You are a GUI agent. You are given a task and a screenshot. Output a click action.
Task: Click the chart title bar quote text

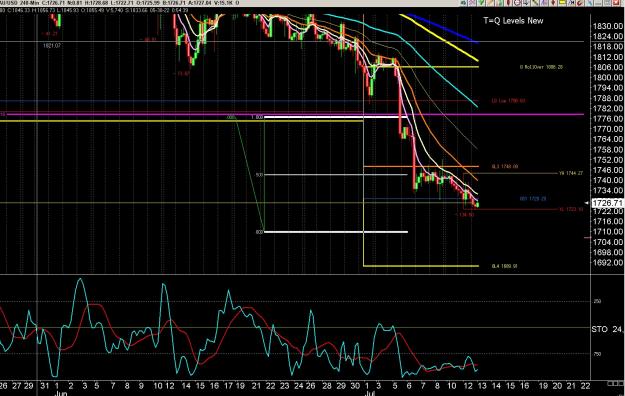(120, 3)
